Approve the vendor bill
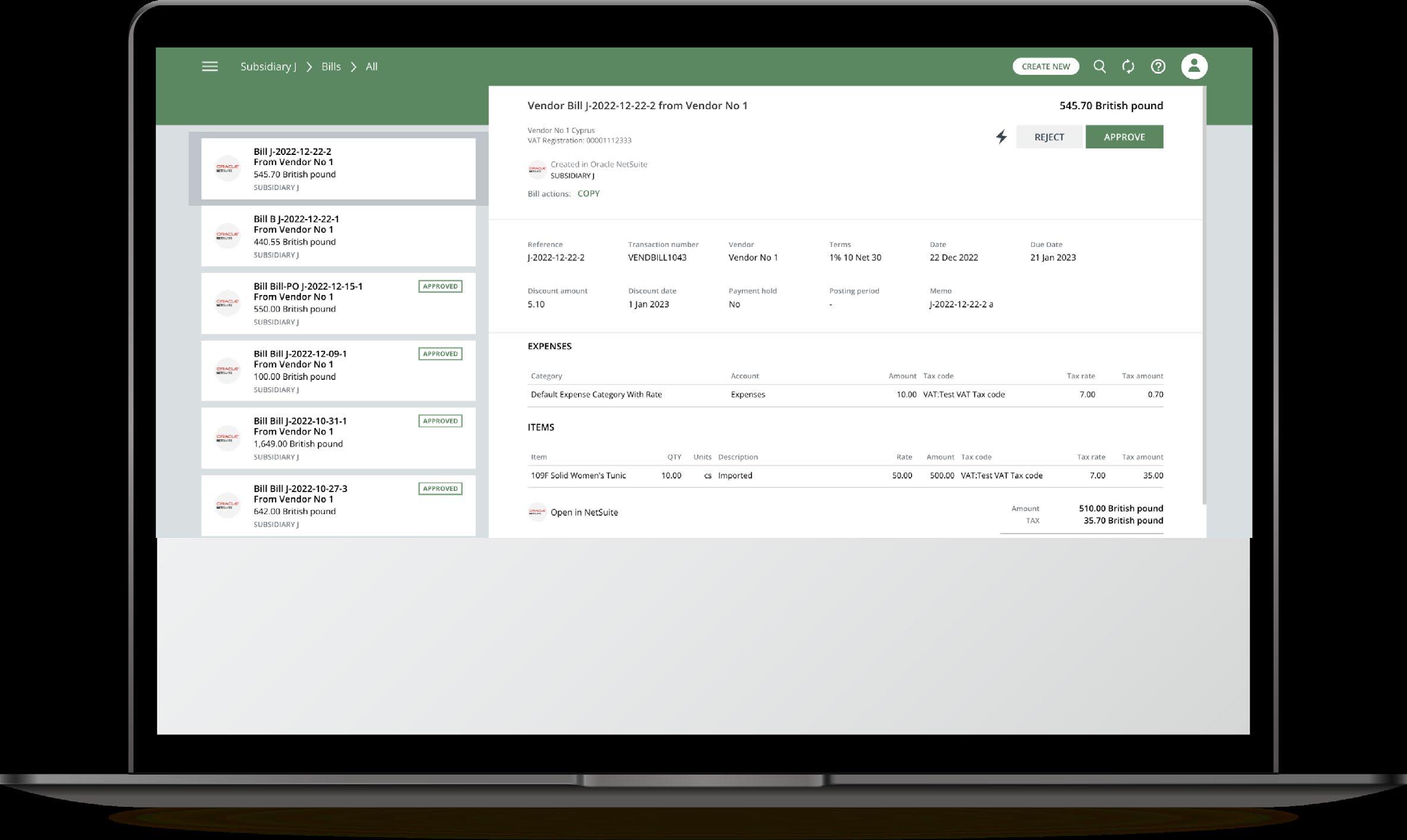The width and height of the screenshot is (1407, 840). (x=1124, y=137)
